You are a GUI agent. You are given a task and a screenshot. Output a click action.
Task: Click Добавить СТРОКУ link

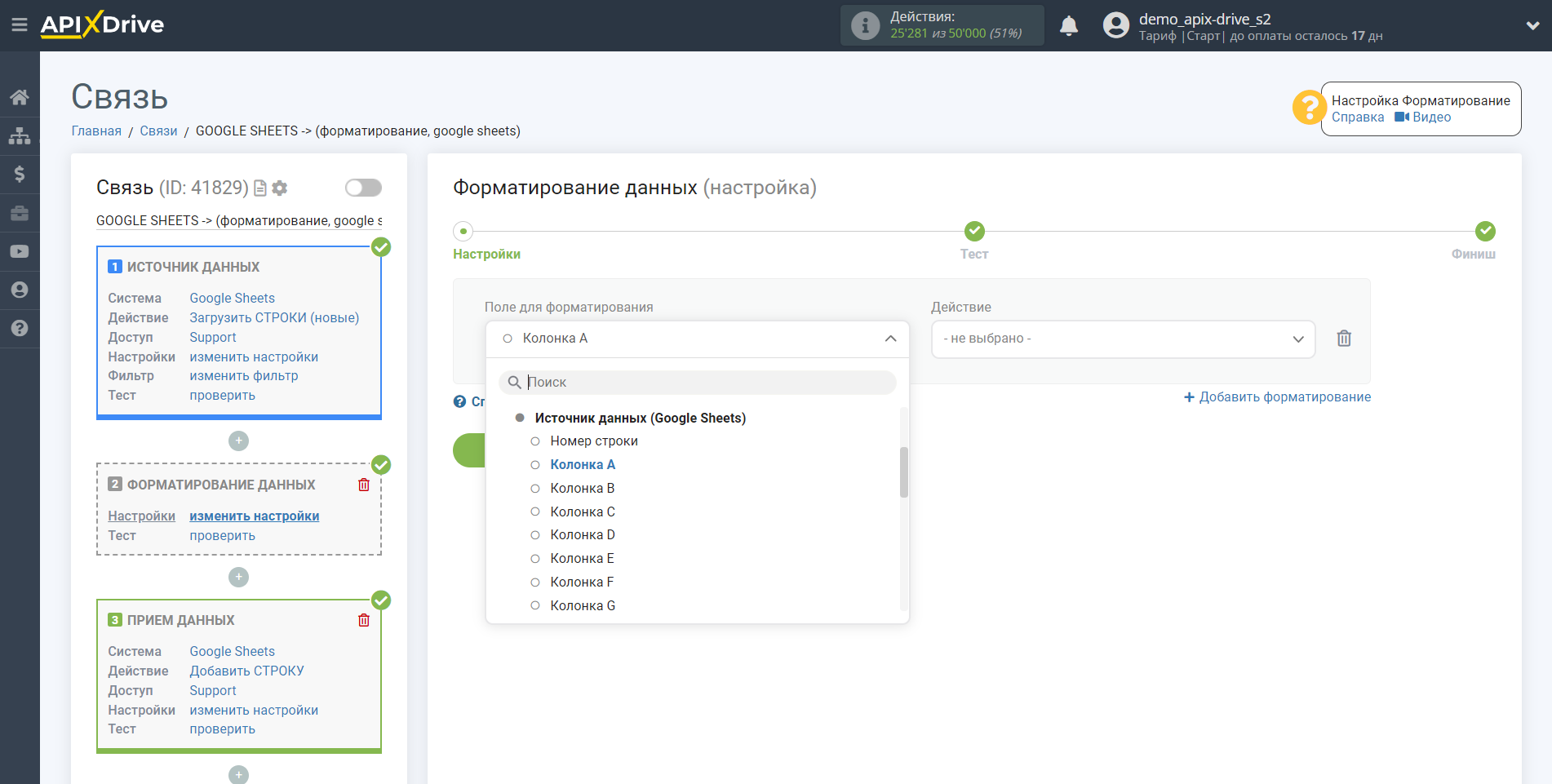[x=247, y=671]
